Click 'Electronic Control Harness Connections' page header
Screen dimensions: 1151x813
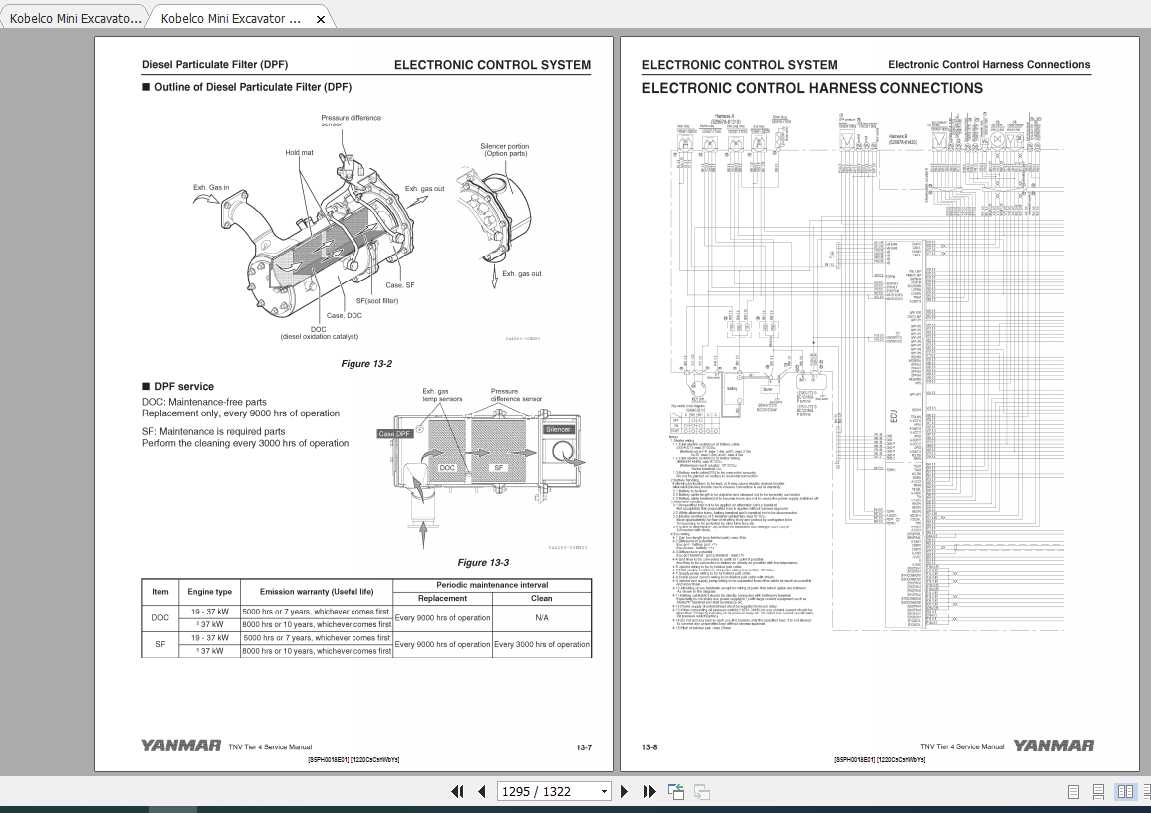coord(989,65)
